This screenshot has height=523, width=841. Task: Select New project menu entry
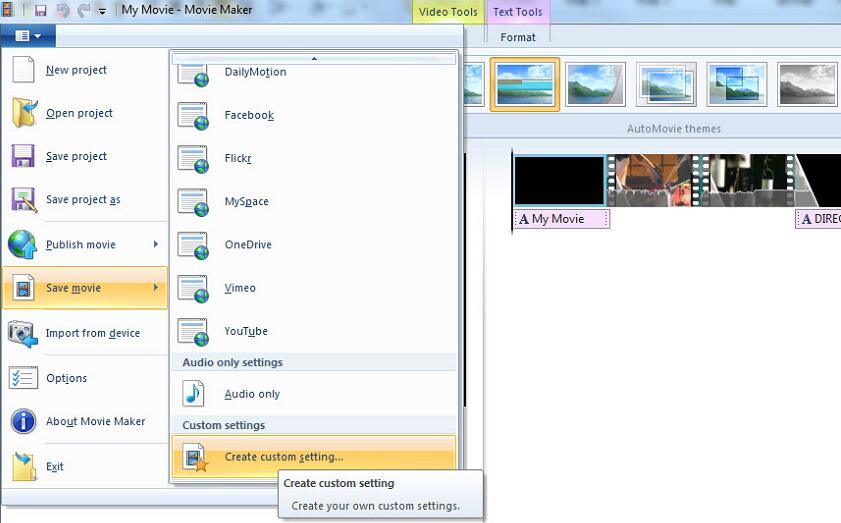coord(85,70)
